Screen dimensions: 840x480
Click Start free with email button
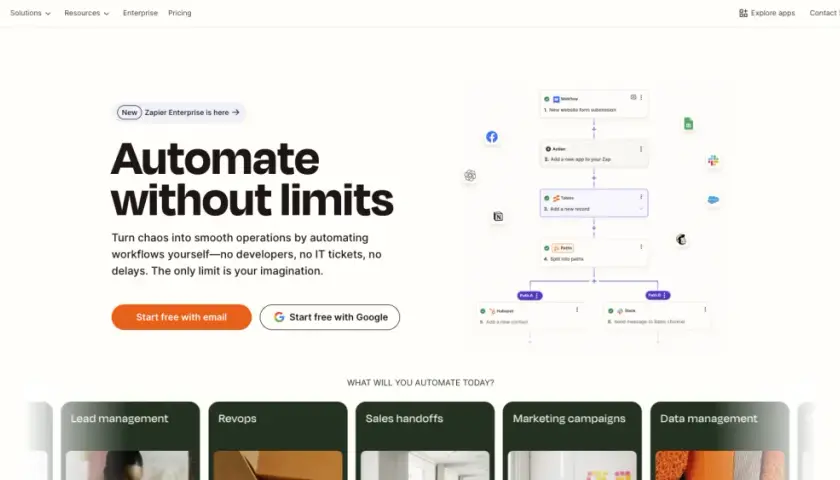[182, 317]
